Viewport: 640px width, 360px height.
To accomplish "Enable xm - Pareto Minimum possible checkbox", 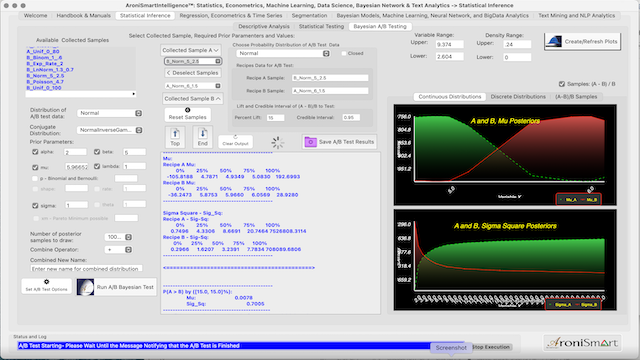I will 36,218.
